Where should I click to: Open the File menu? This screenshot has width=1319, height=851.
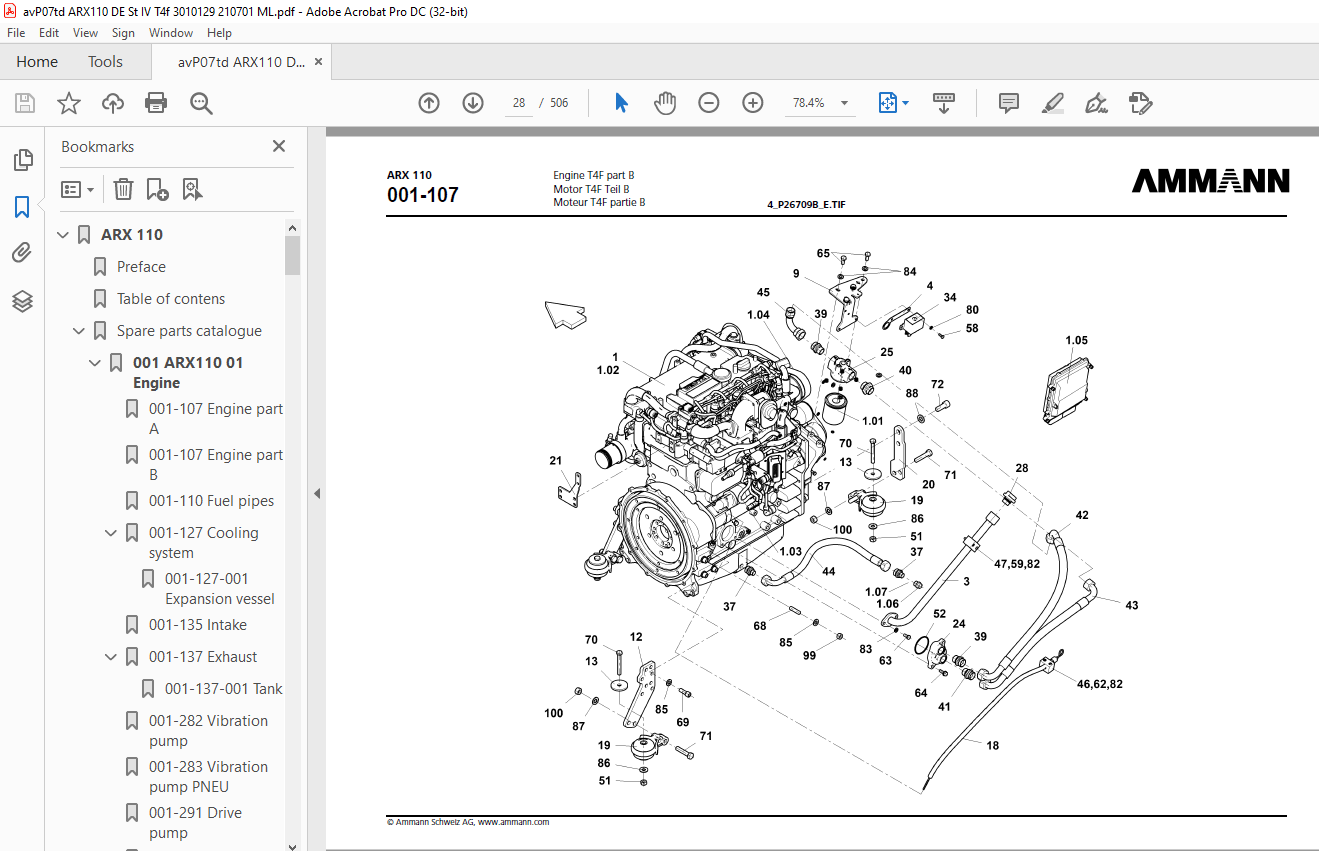click(16, 33)
